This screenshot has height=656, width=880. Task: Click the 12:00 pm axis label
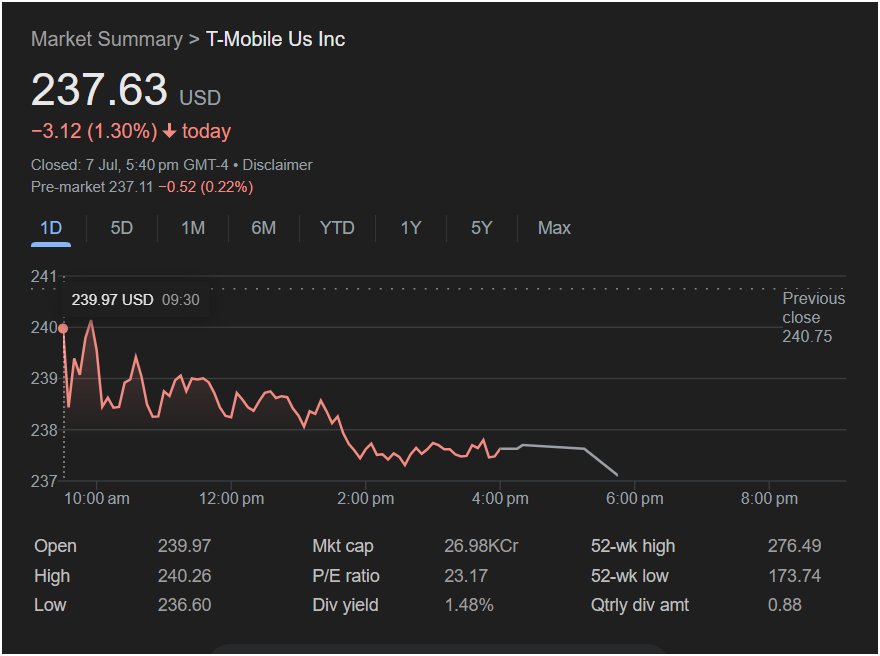pyautogui.click(x=231, y=498)
